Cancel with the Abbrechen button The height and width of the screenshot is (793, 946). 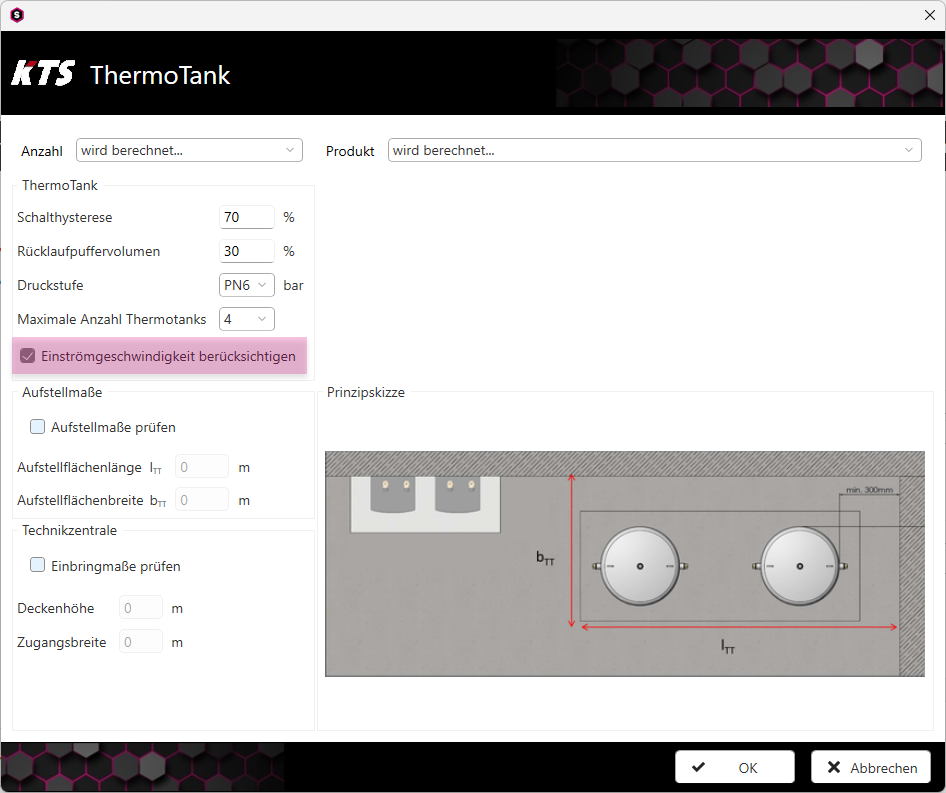[871, 767]
